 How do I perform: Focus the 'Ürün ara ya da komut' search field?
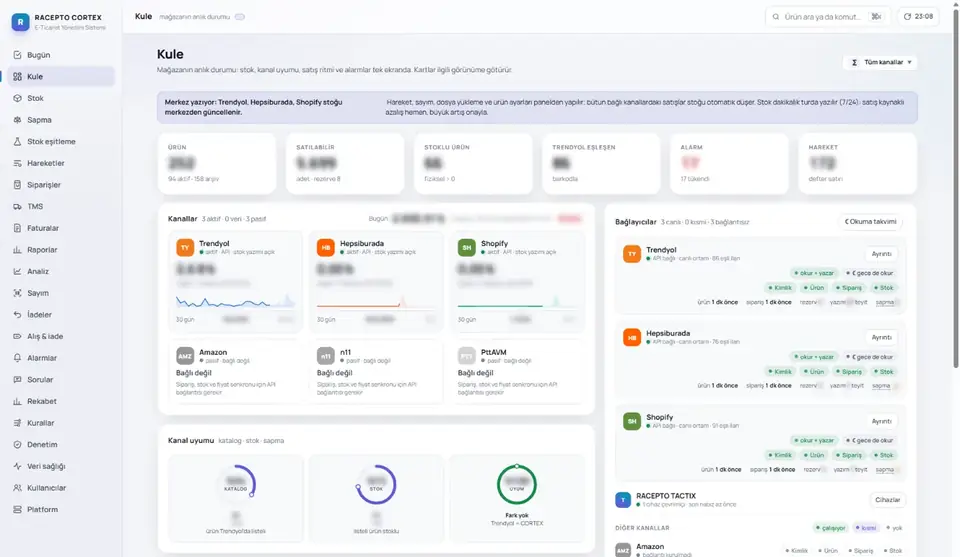(x=827, y=17)
